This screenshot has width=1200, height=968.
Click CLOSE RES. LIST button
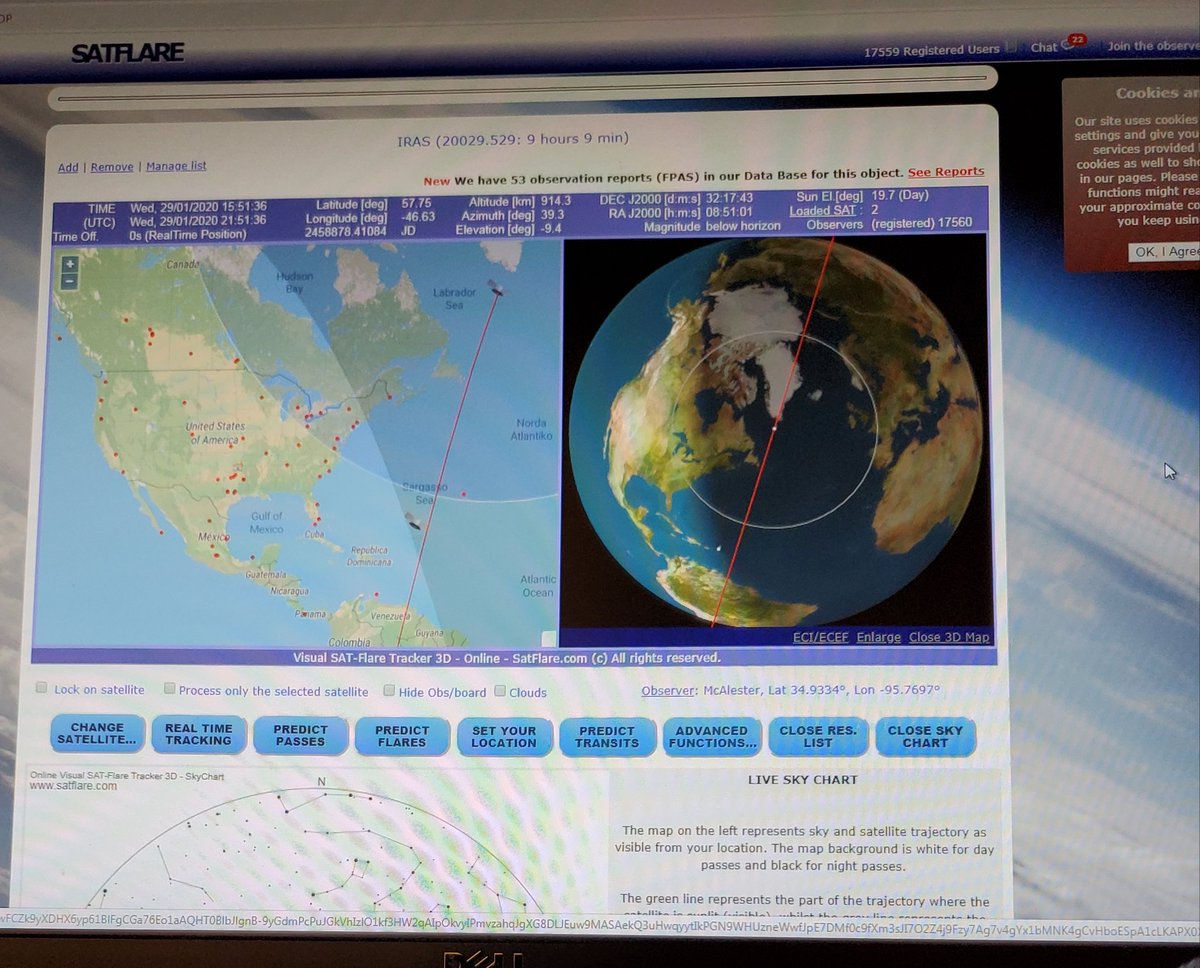click(x=818, y=737)
